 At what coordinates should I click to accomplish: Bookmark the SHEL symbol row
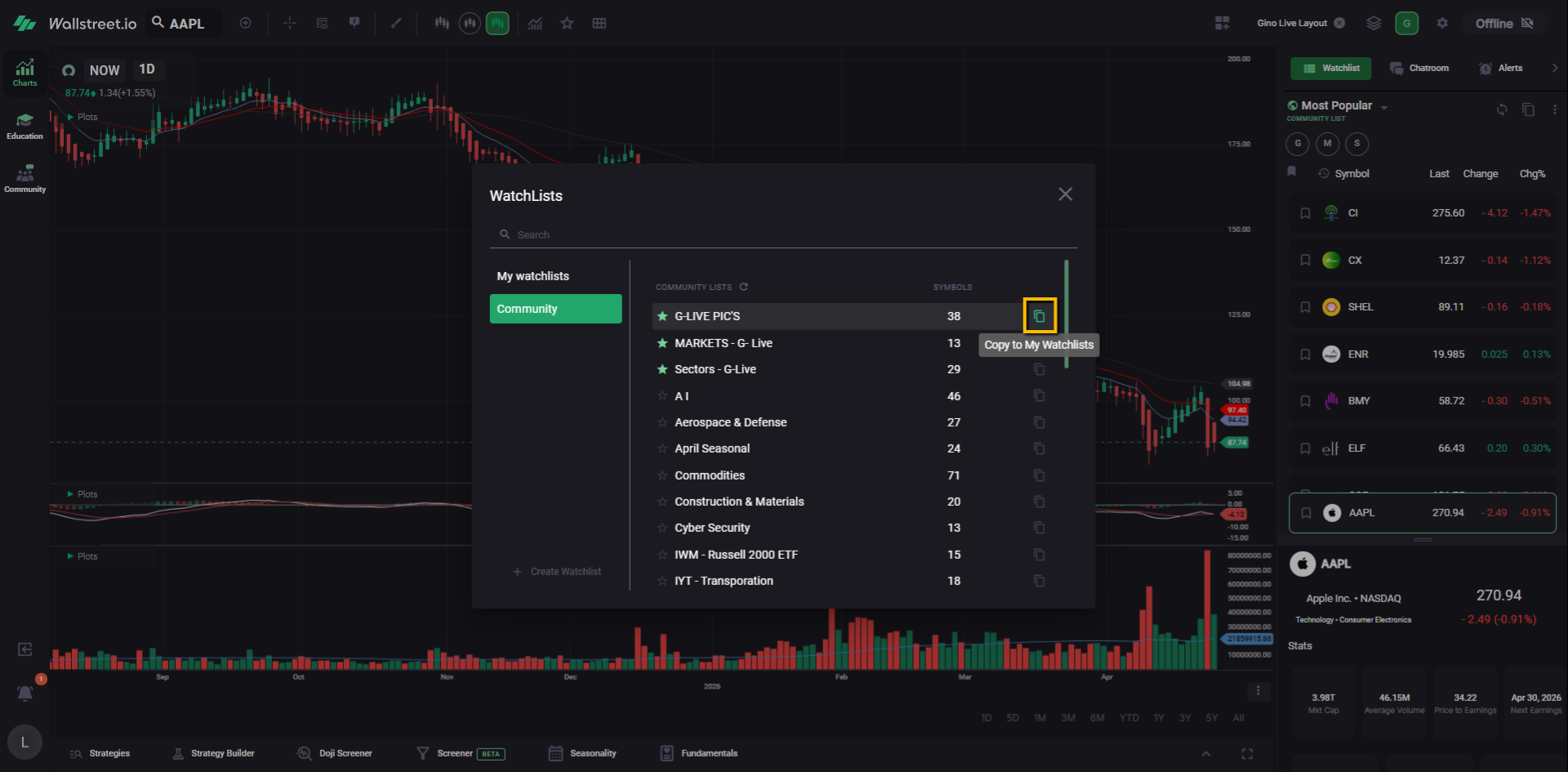click(1305, 307)
